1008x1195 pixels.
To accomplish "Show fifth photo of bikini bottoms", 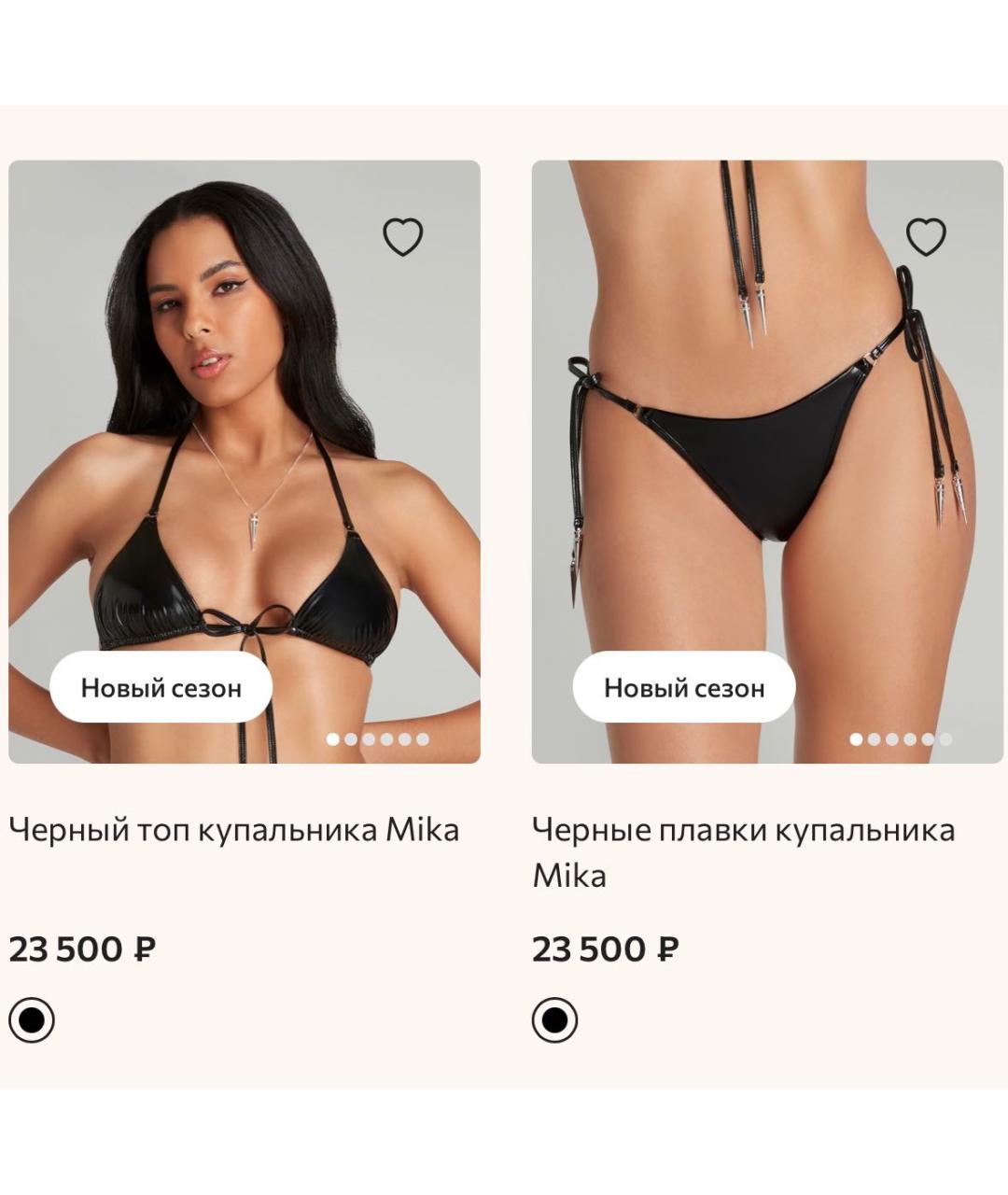I will coord(928,739).
